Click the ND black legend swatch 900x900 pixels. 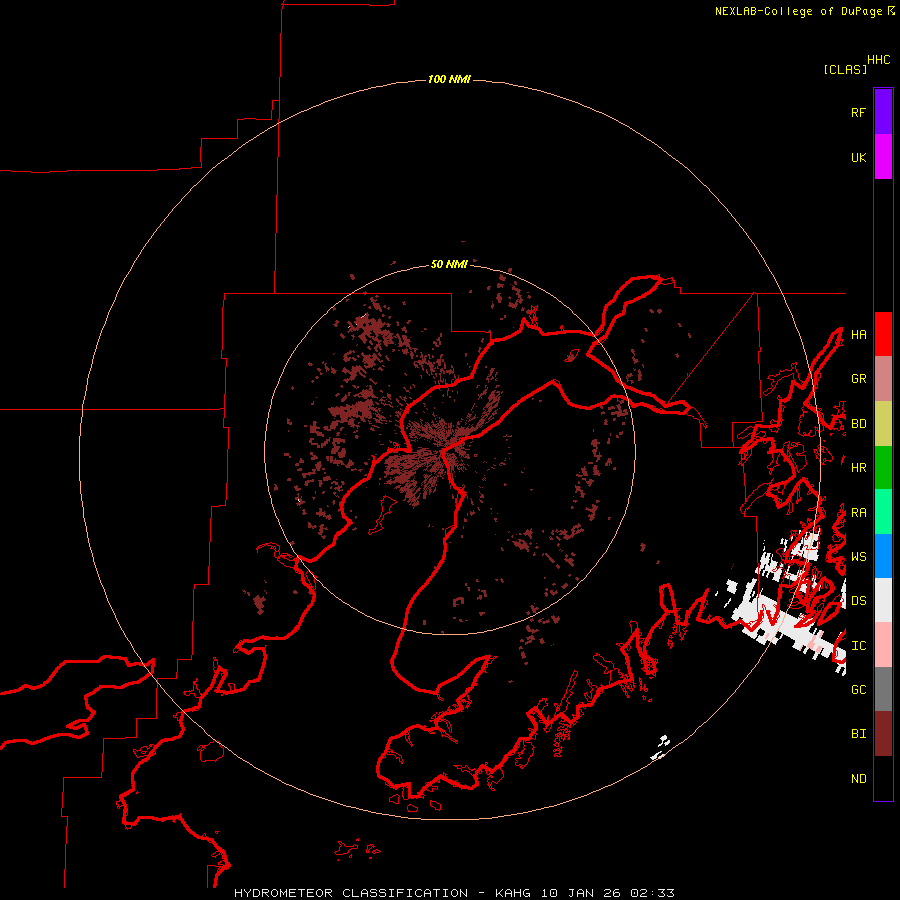click(883, 778)
